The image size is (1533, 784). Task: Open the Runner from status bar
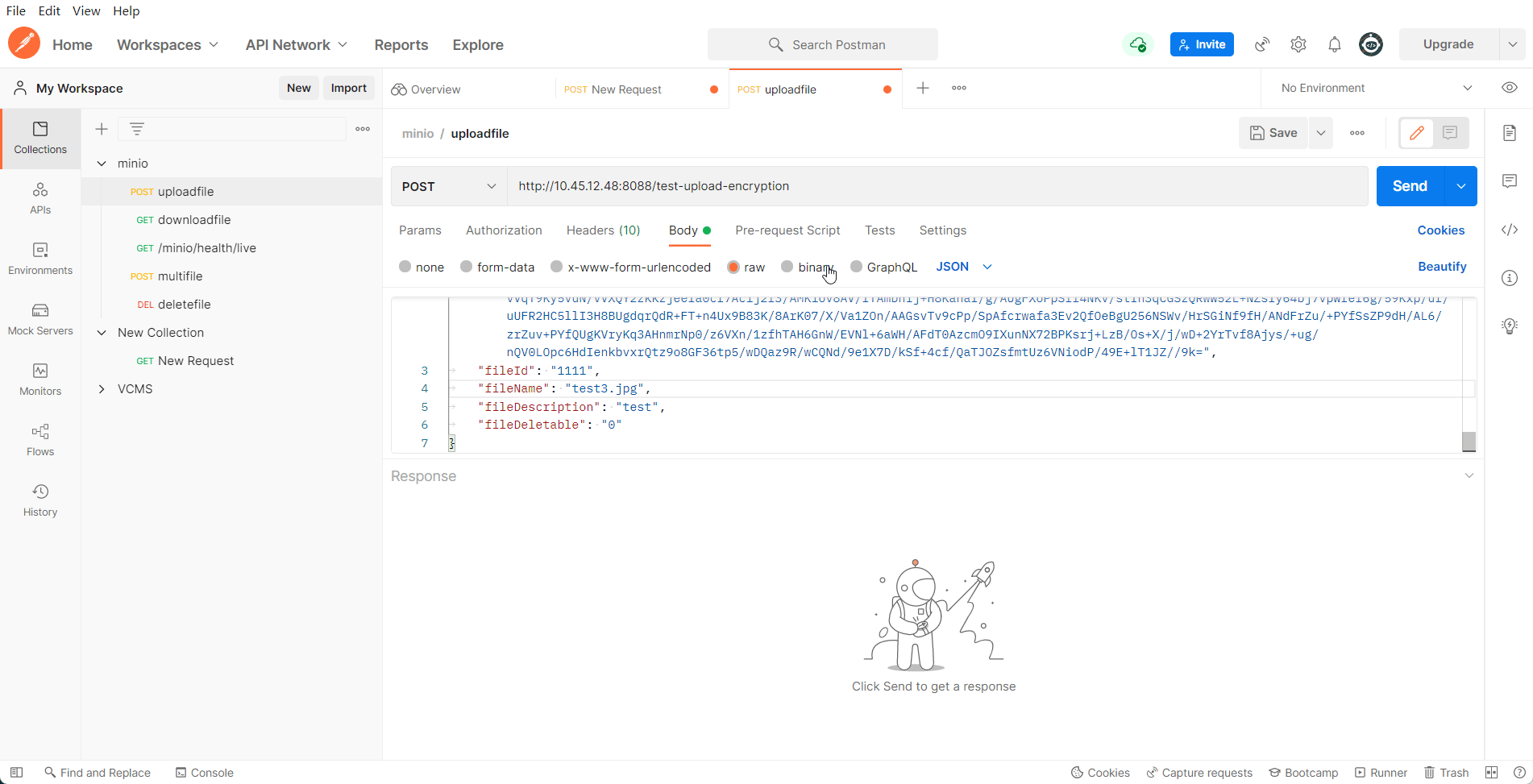click(x=1381, y=772)
